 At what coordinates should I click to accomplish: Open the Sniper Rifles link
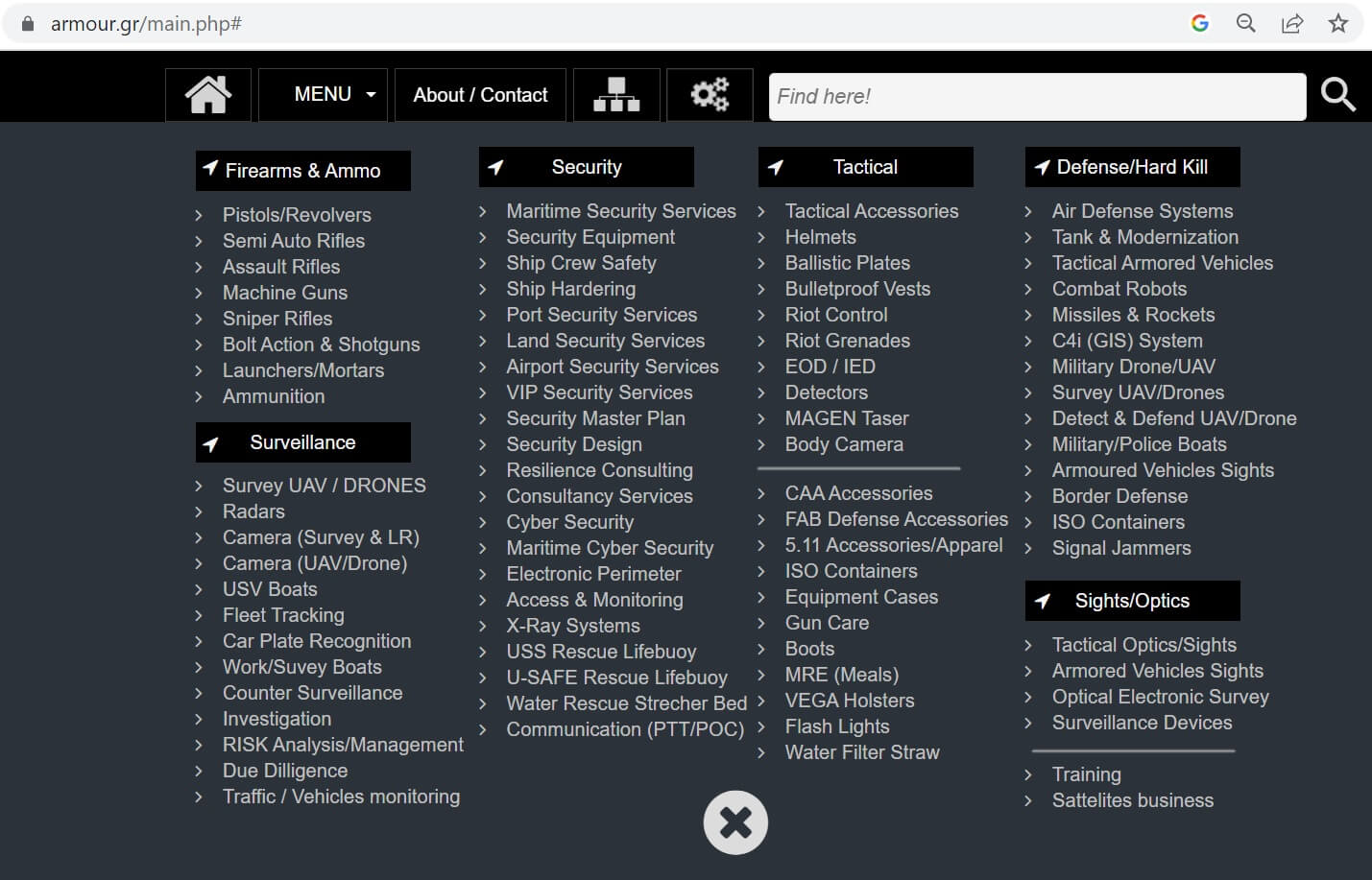(x=277, y=319)
